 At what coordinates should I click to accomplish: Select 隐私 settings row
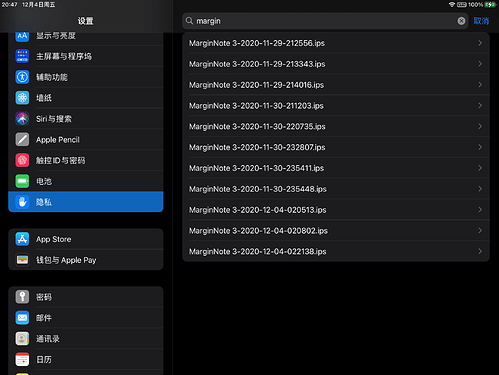click(86, 202)
